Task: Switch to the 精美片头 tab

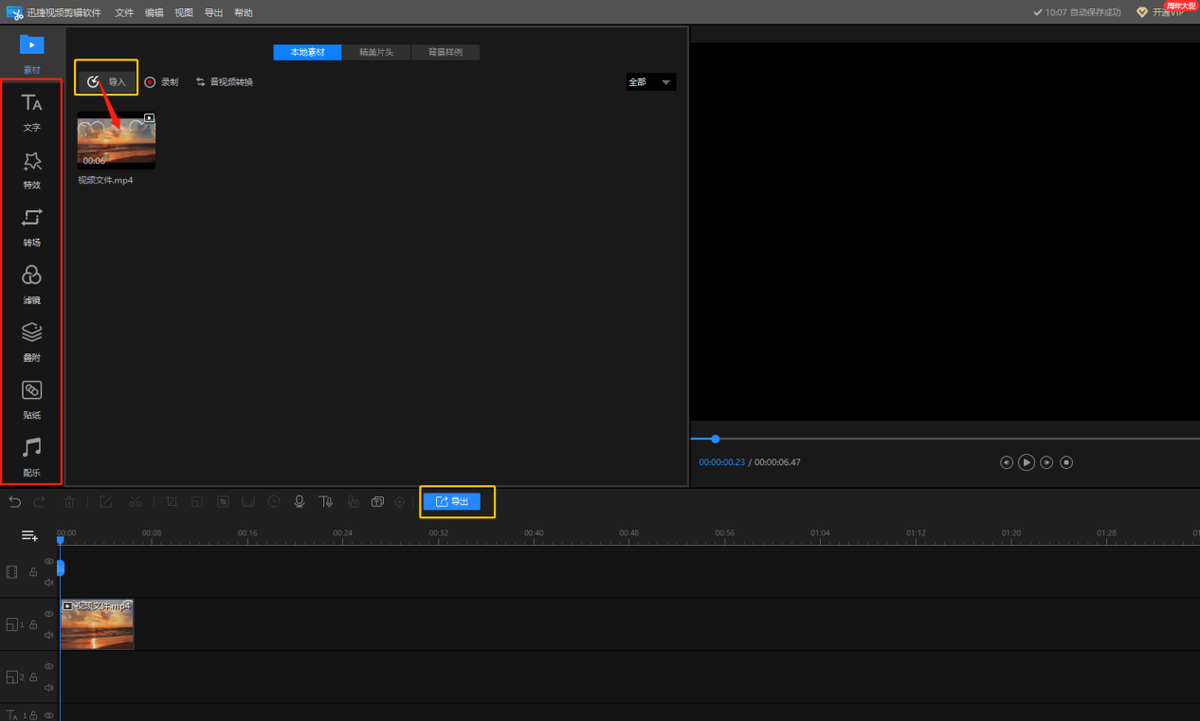Action: point(376,52)
